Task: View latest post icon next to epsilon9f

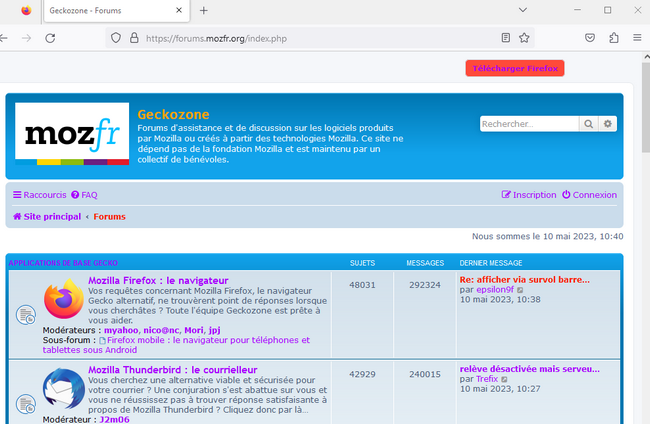Action: pyautogui.click(x=520, y=290)
